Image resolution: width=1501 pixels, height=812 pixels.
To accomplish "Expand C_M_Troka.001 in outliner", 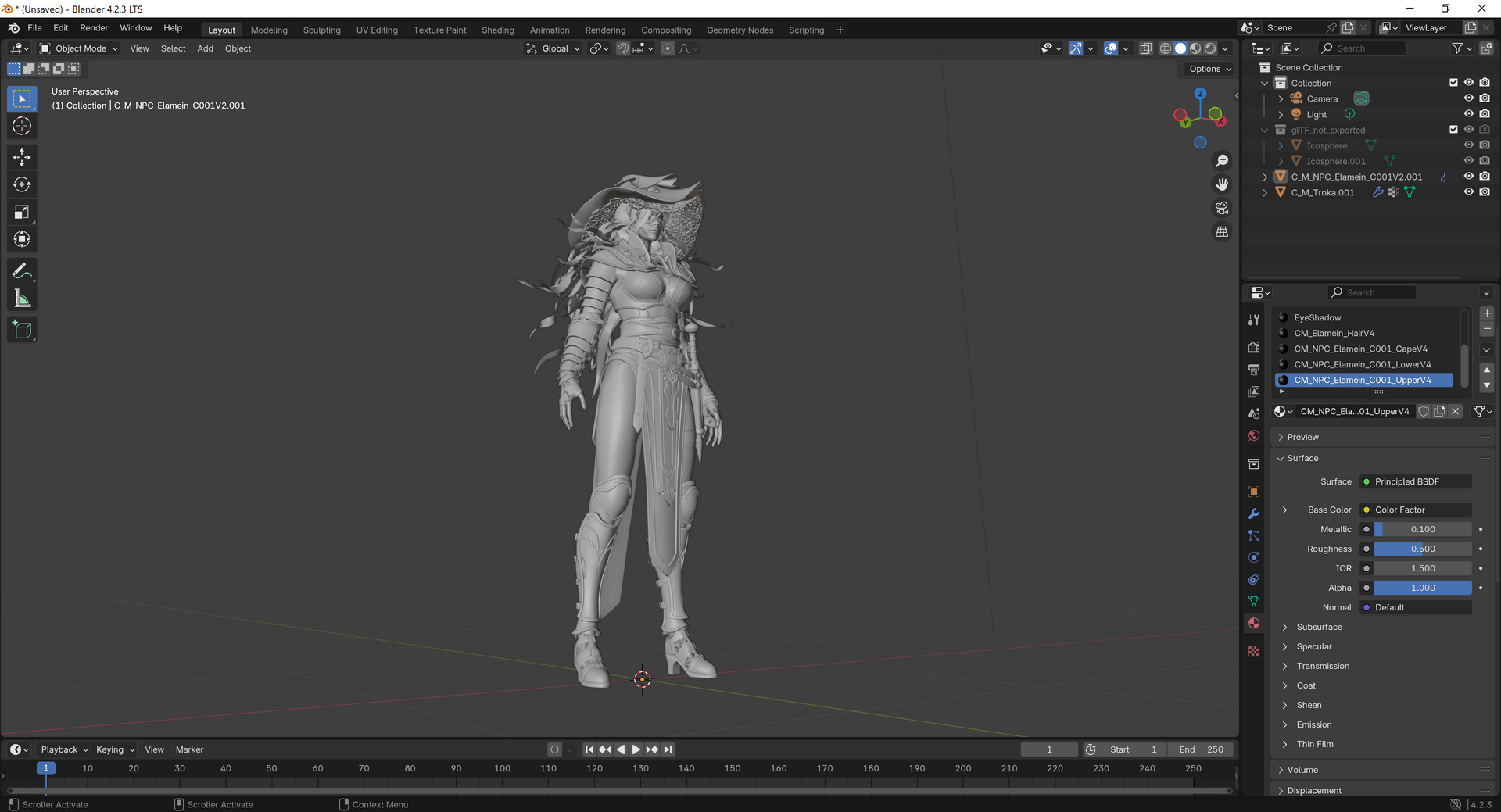I will tap(1265, 192).
